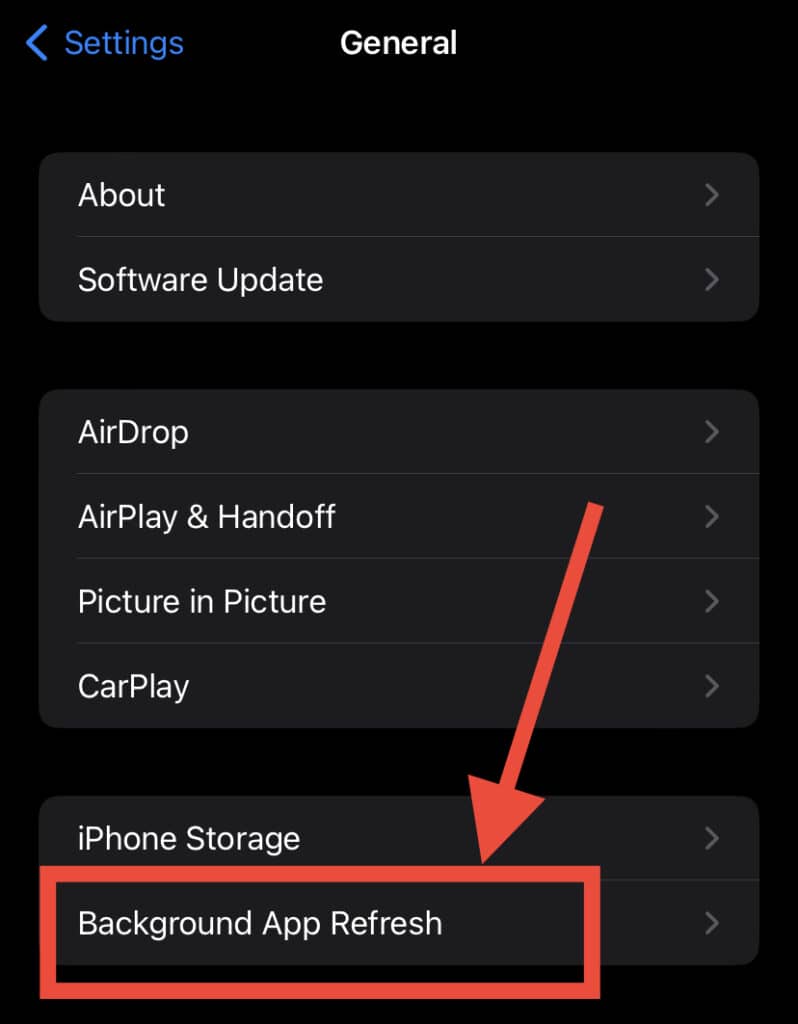Open CarPlay settings
Image resolution: width=798 pixels, height=1024 pixels.
(x=399, y=686)
